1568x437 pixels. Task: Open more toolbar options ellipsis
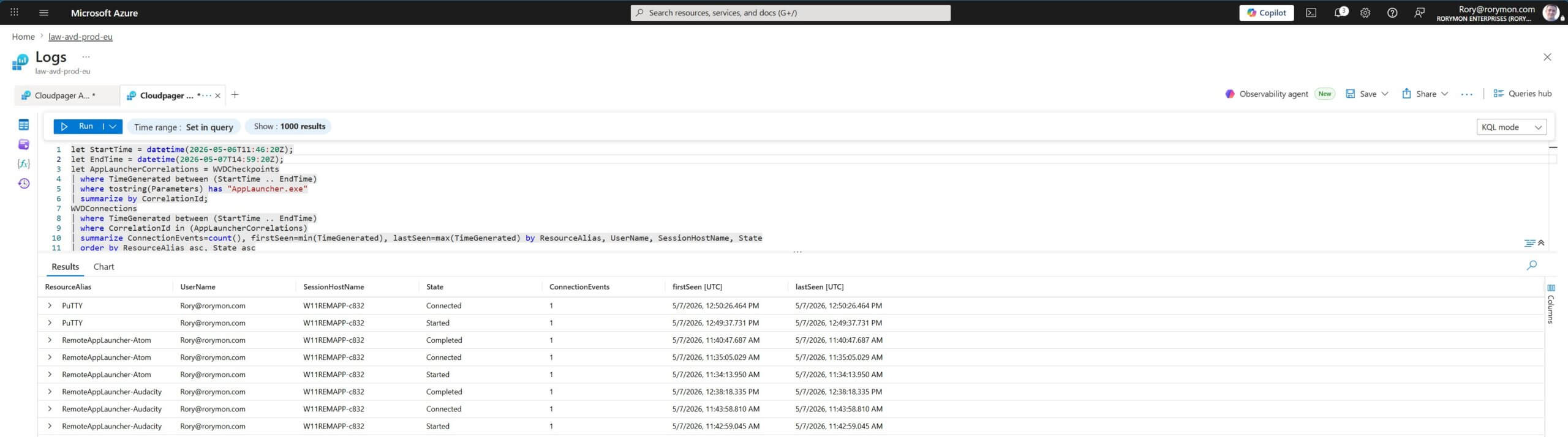(x=1466, y=94)
